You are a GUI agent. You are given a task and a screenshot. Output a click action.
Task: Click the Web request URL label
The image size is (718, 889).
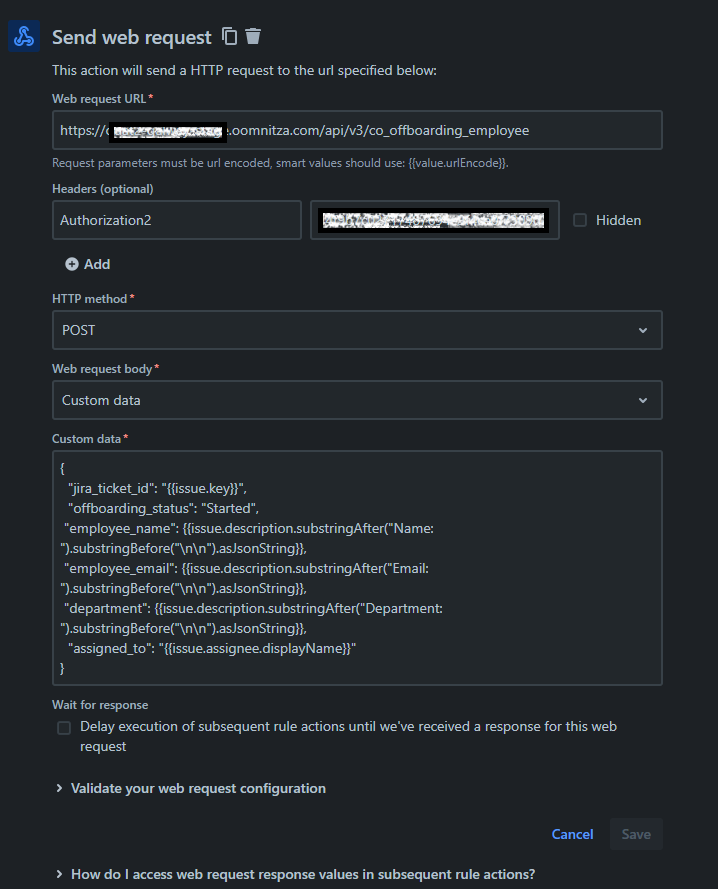pos(99,98)
